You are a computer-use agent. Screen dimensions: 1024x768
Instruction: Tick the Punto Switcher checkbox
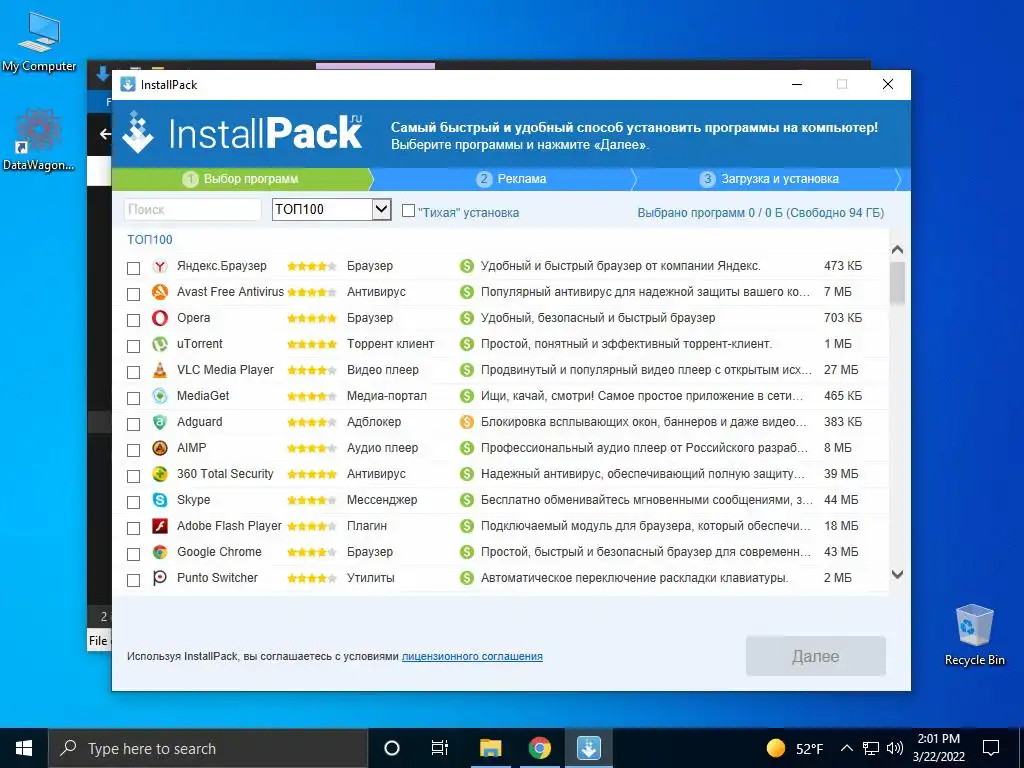pyautogui.click(x=133, y=580)
